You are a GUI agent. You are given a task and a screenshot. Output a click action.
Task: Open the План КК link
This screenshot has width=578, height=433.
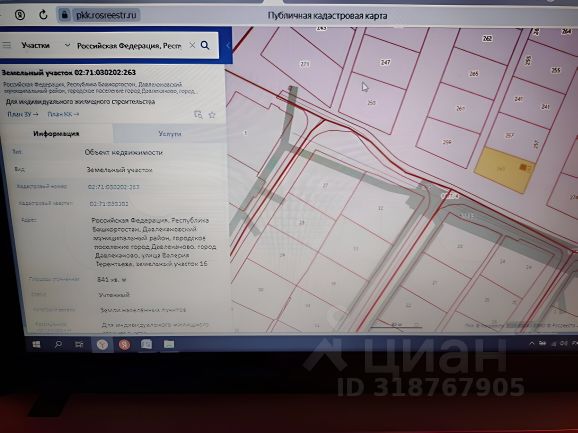click(63, 114)
